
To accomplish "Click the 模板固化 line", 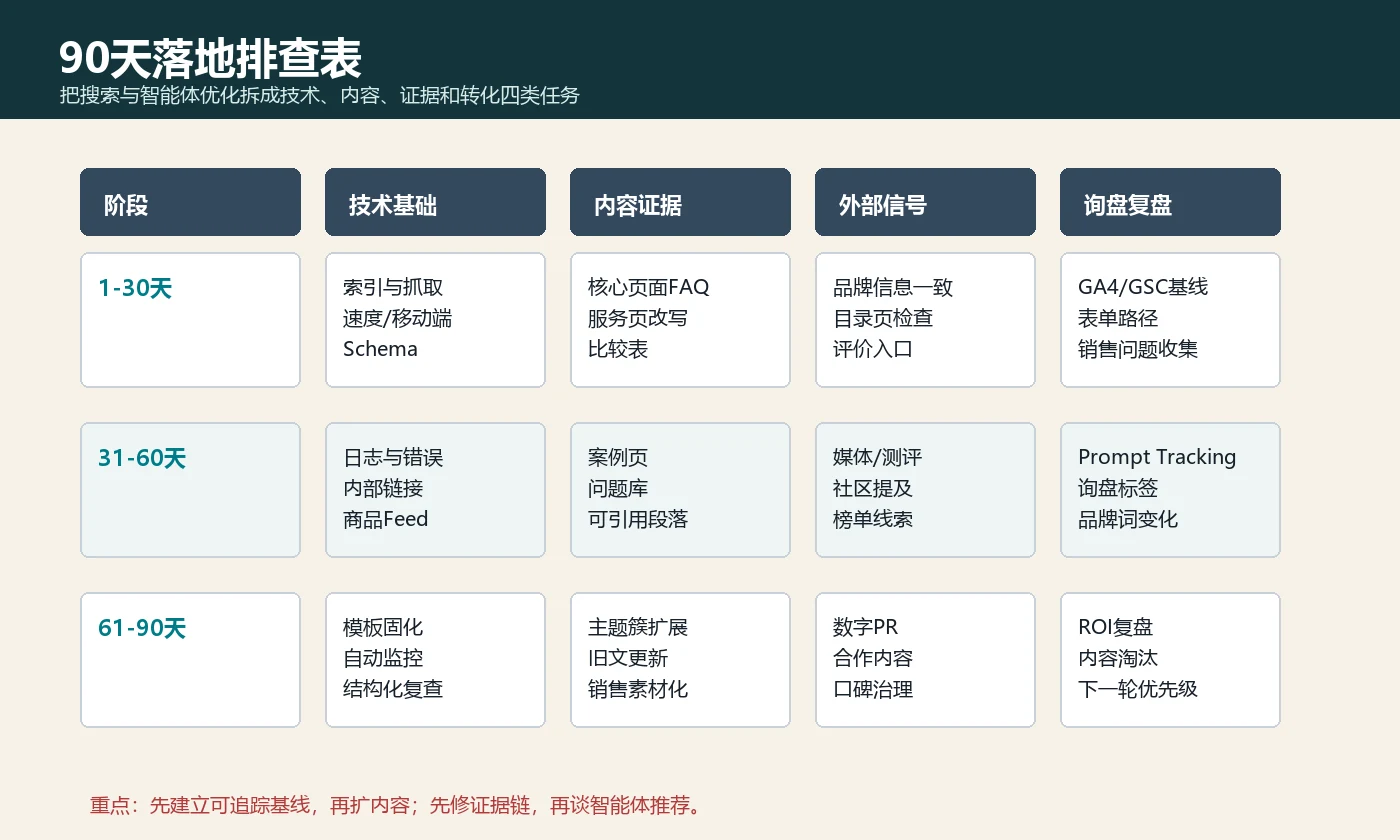I will [x=383, y=627].
